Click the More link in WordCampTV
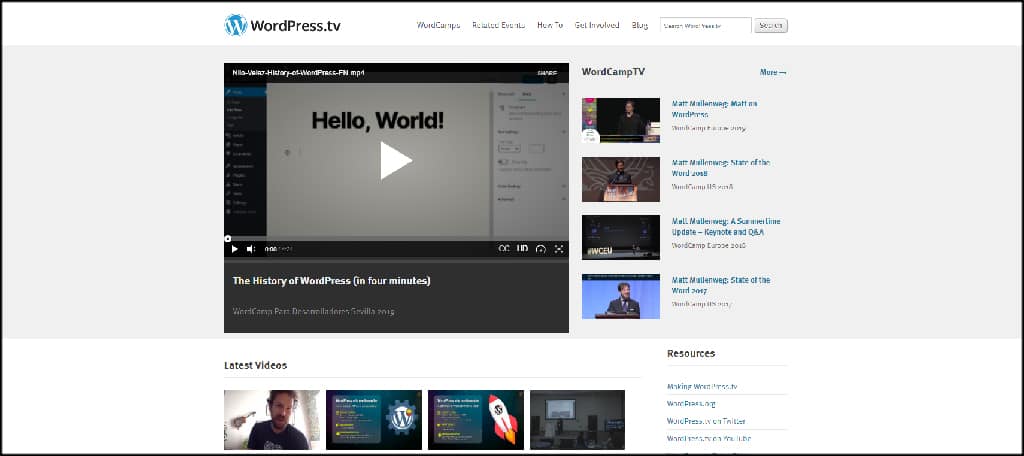The width and height of the screenshot is (1024, 456). [x=773, y=73]
